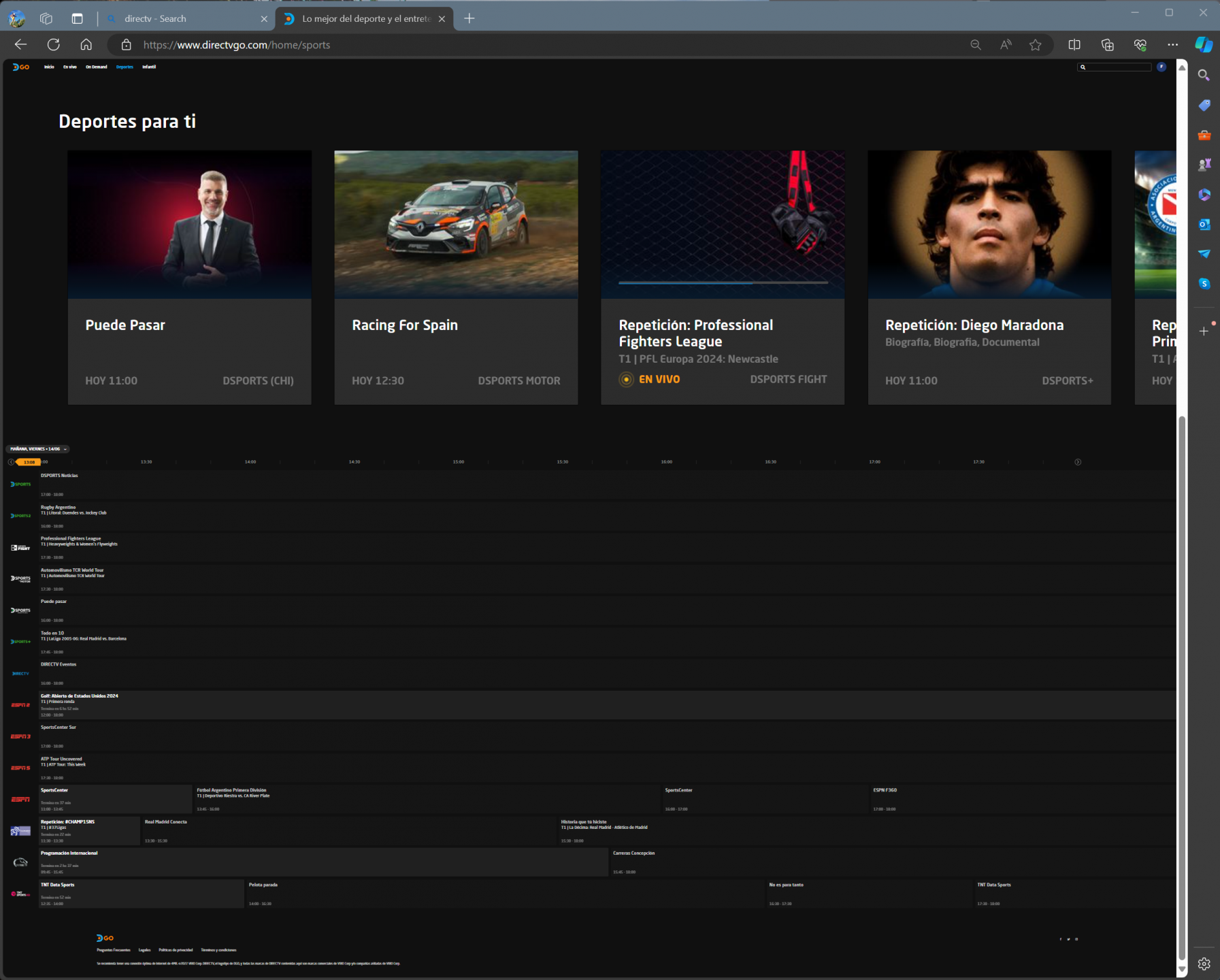Open Preguntas Frecuentes footer link
Image resolution: width=1220 pixels, height=980 pixels.
114,950
